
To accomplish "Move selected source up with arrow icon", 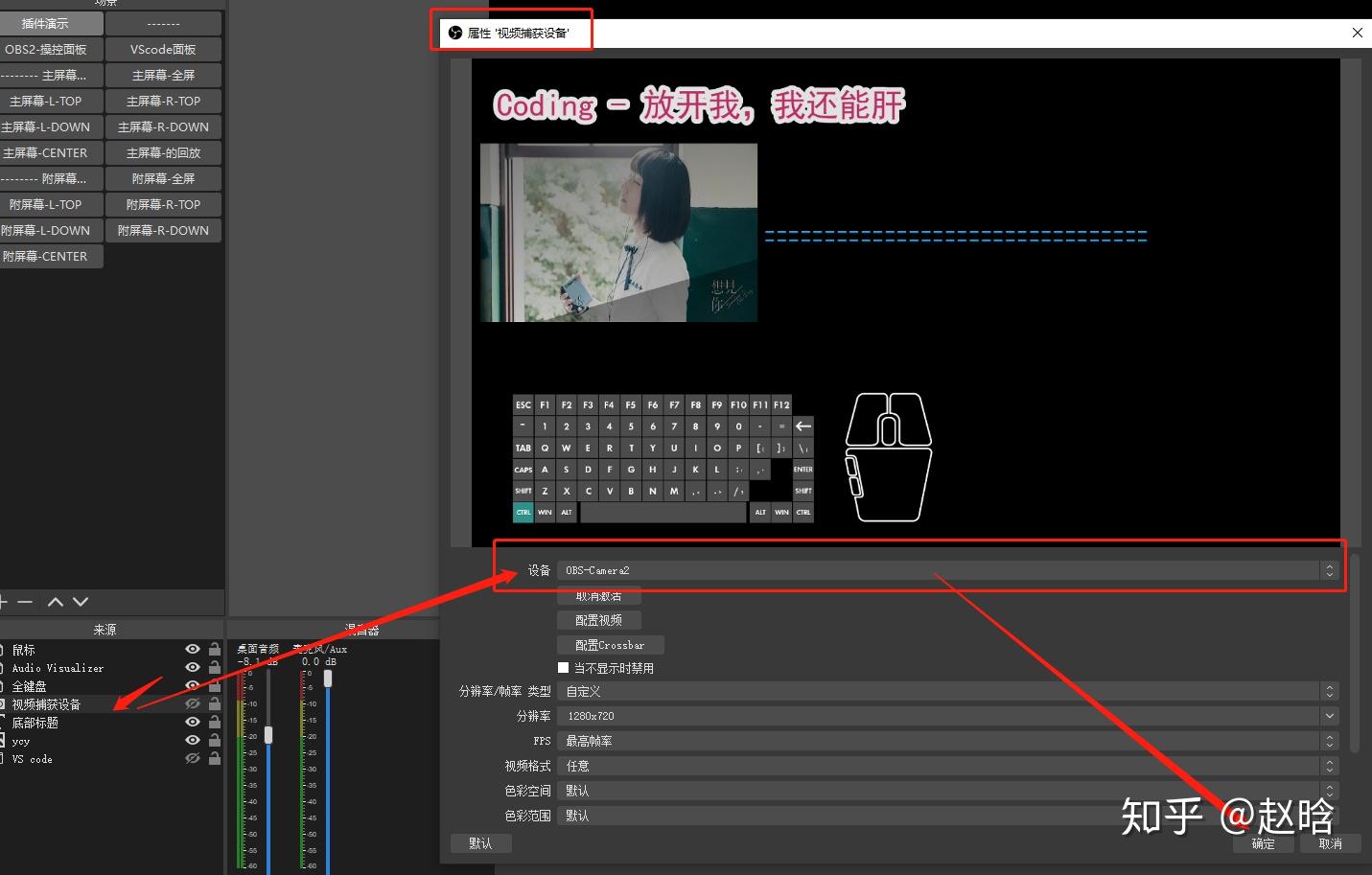I will pyautogui.click(x=55, y=601).
